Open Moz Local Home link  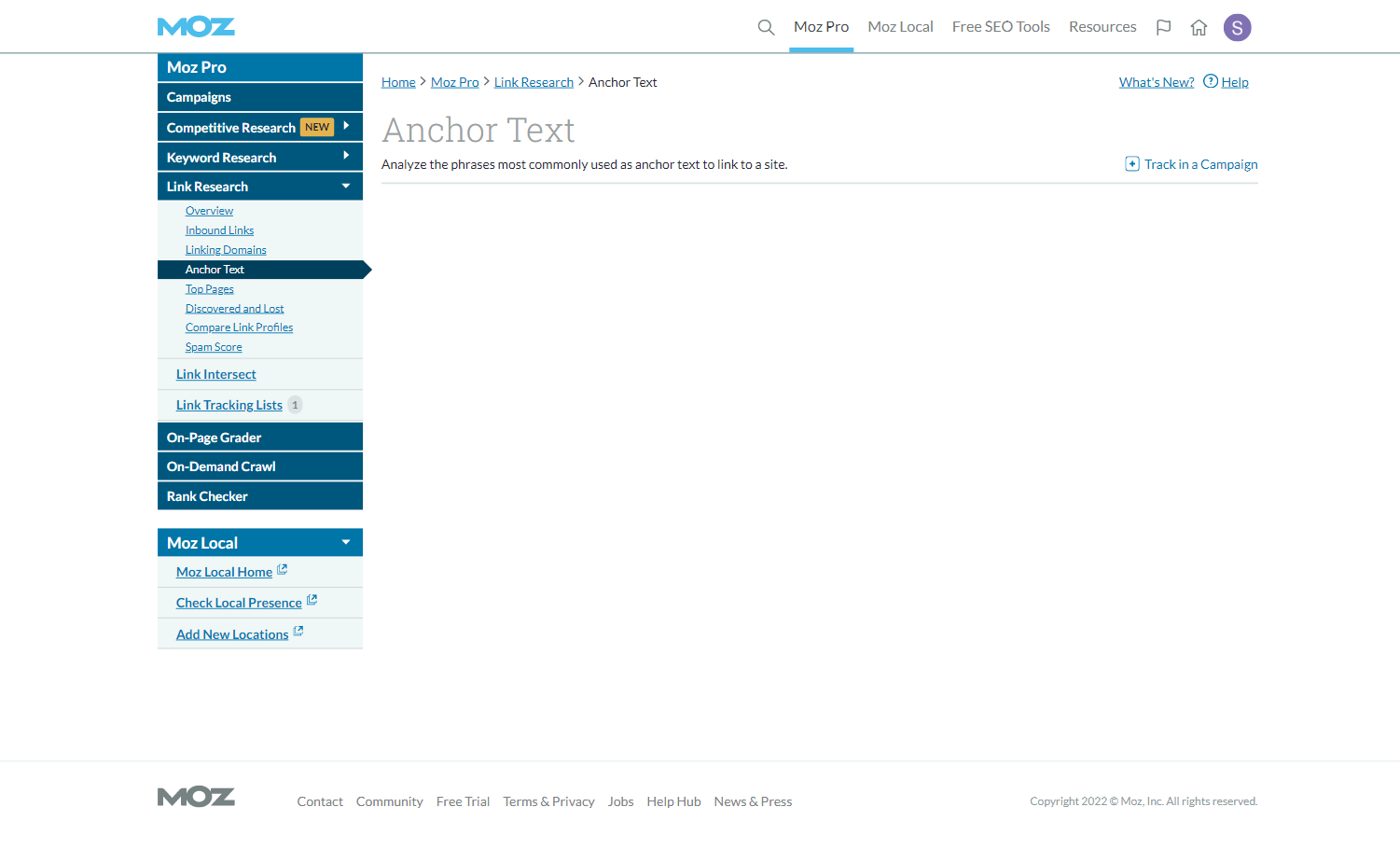tap(224, 572)
